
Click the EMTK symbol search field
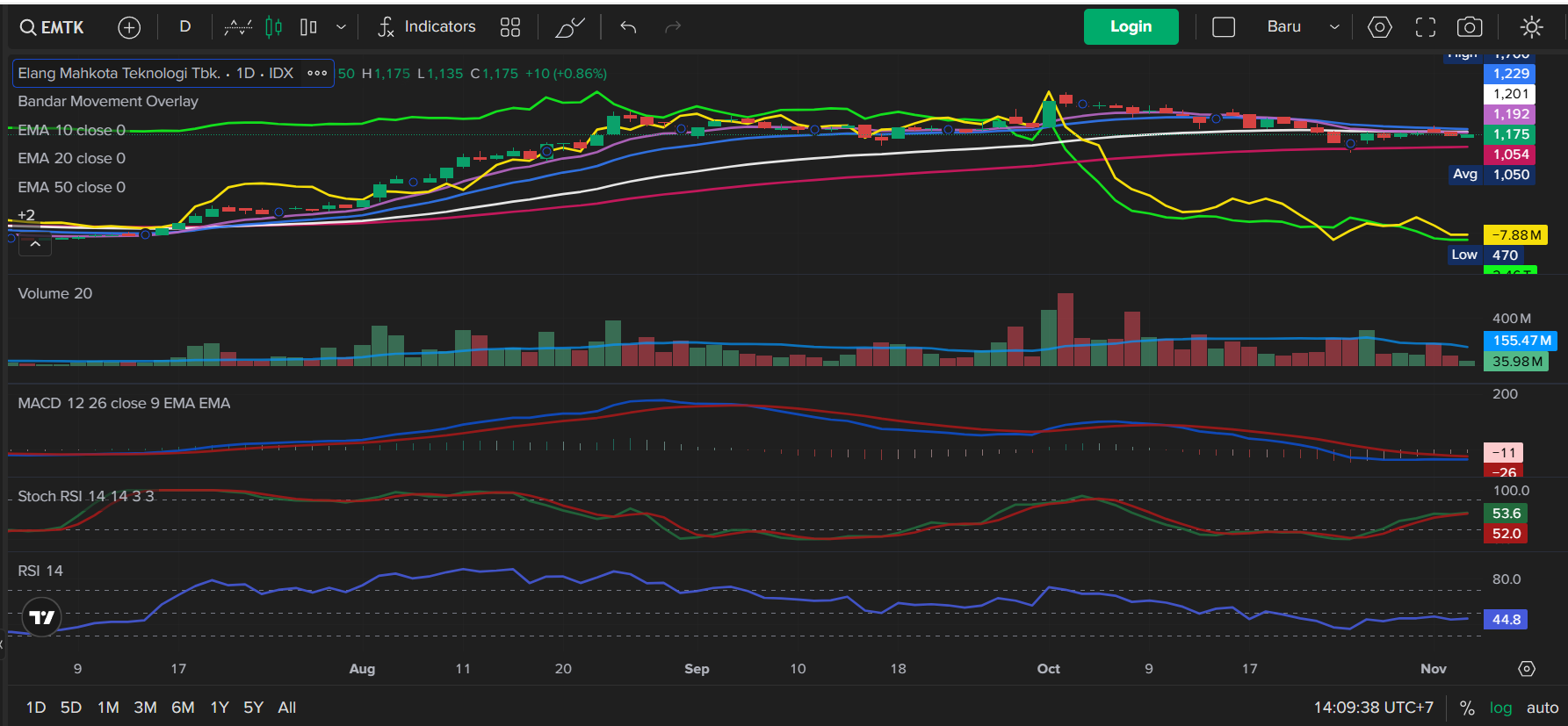(53, 27)
